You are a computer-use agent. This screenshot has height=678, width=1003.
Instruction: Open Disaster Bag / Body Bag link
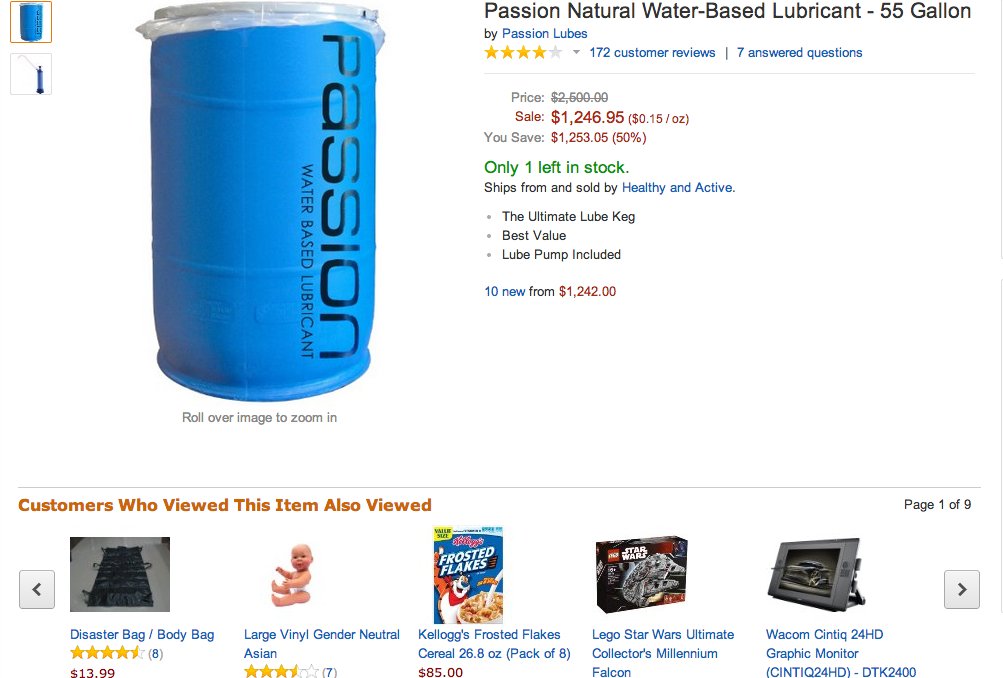142,635
